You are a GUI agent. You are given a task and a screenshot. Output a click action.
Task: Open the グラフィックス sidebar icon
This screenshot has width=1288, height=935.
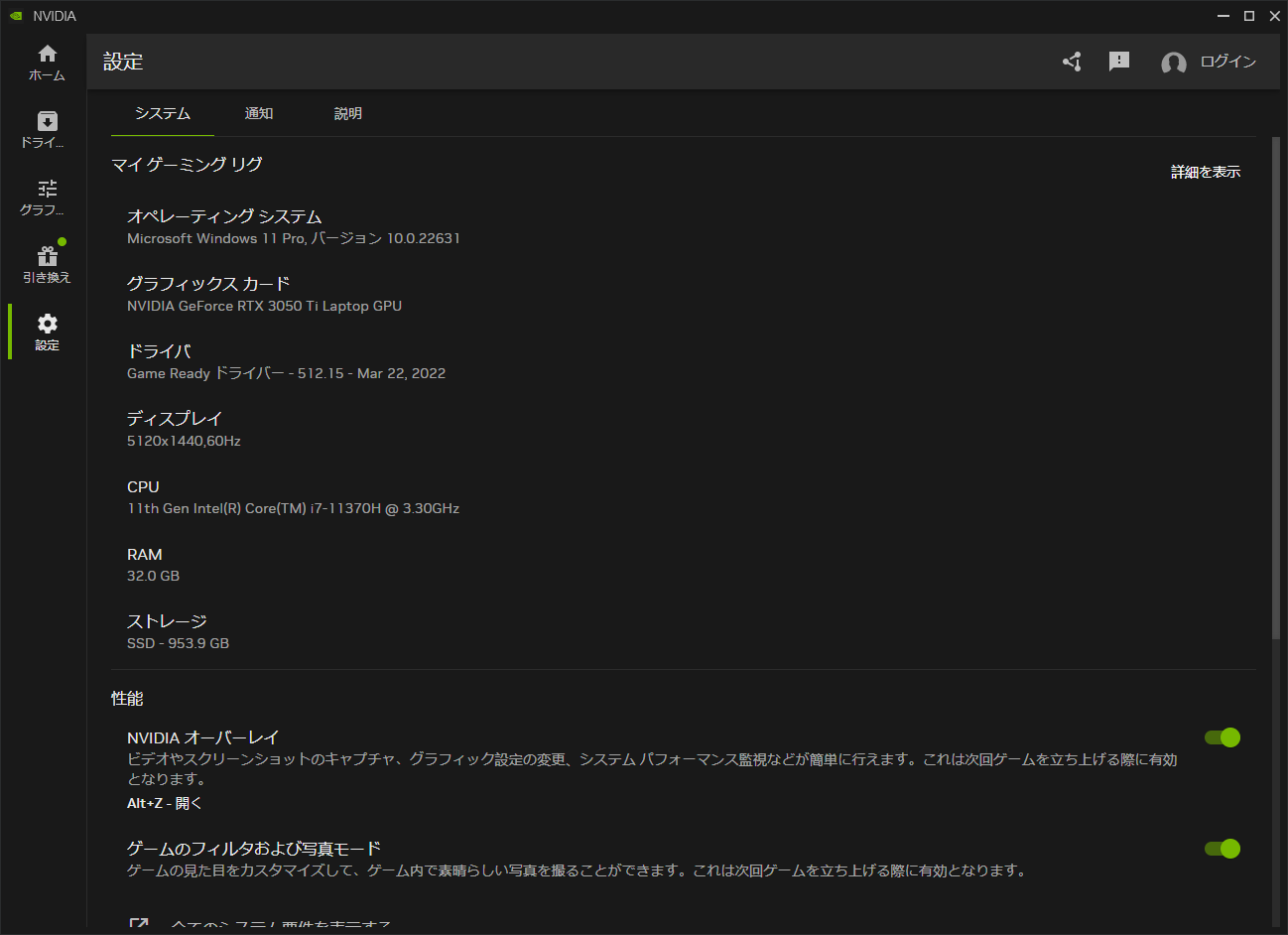pos(46,191)
